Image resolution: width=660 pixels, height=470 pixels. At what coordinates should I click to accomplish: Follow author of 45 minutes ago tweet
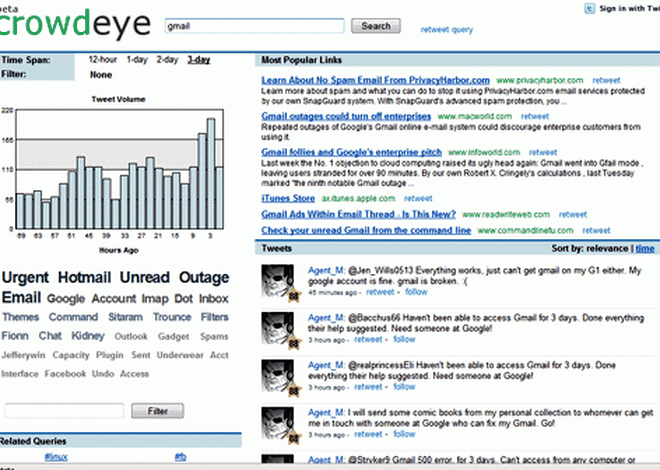pyautogui.click(x=416, y=292)
